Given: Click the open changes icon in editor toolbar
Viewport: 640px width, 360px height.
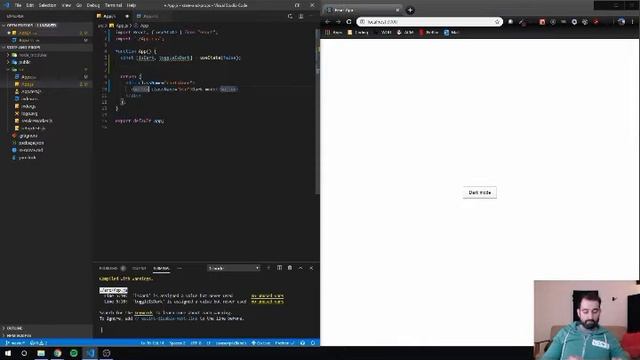Looking at the screenshot, I should 290,16.
